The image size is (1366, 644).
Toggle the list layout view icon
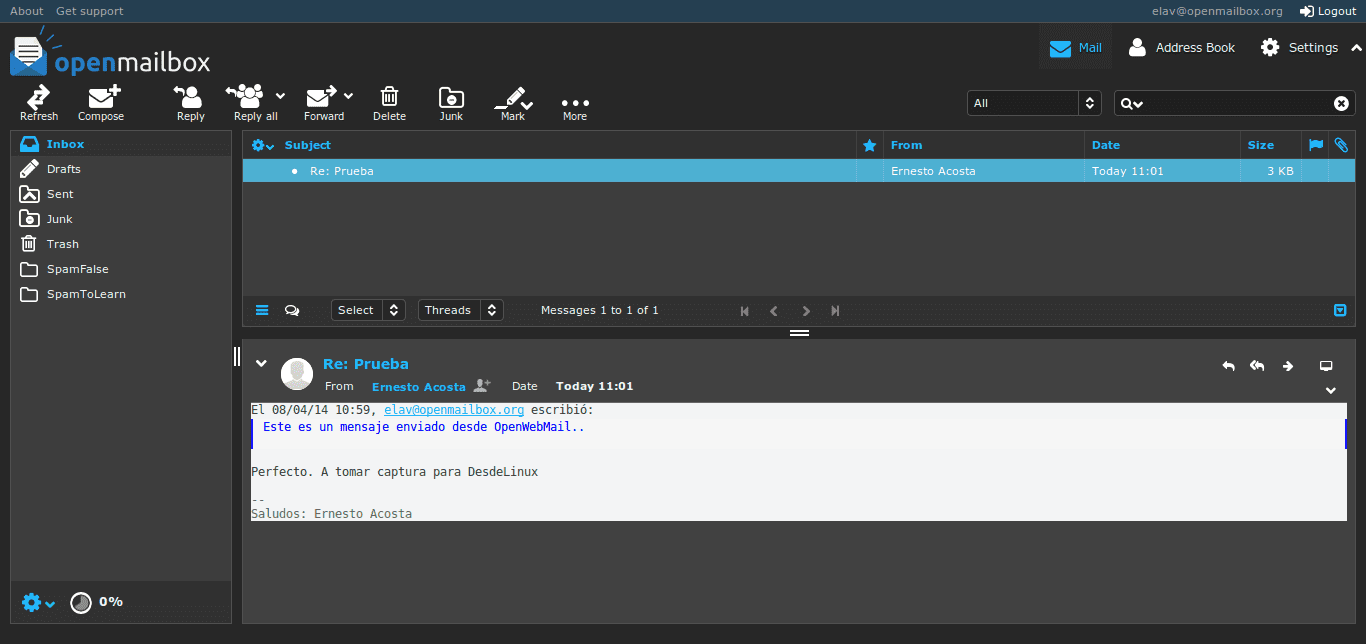(261, 310)
